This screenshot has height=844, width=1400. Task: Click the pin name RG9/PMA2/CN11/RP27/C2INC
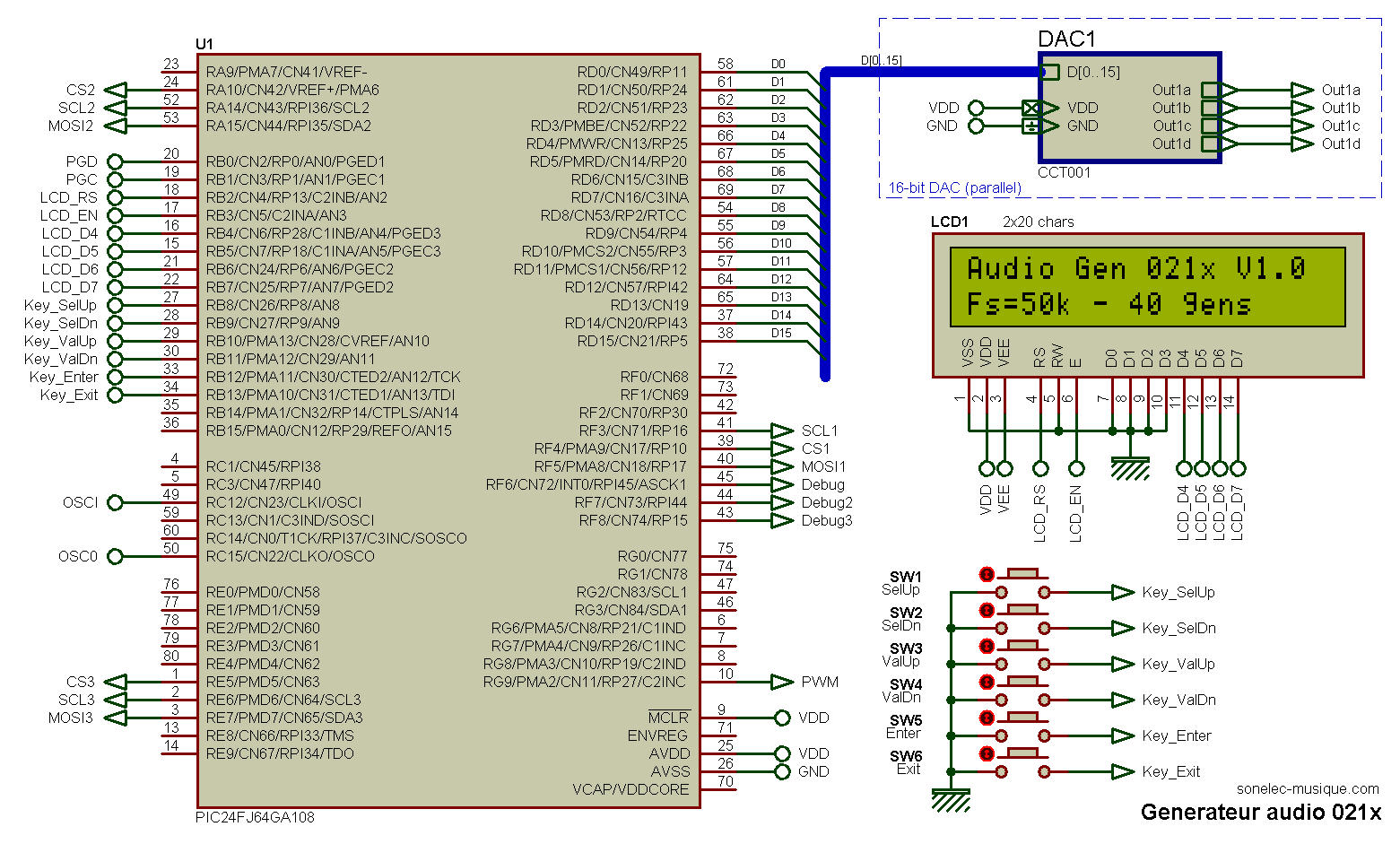tap(585, 682)
